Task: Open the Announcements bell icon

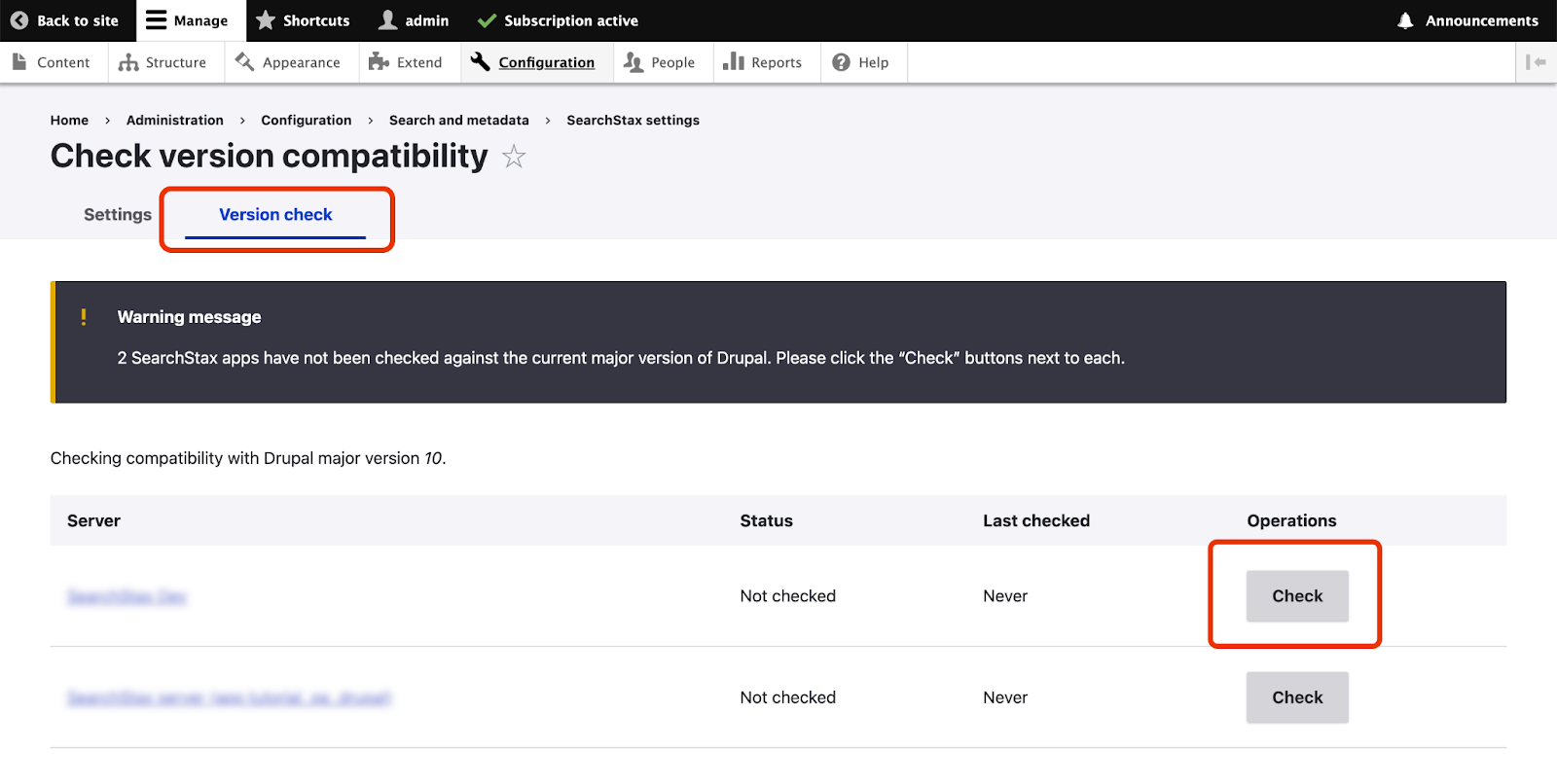Action: [1405, 20]
